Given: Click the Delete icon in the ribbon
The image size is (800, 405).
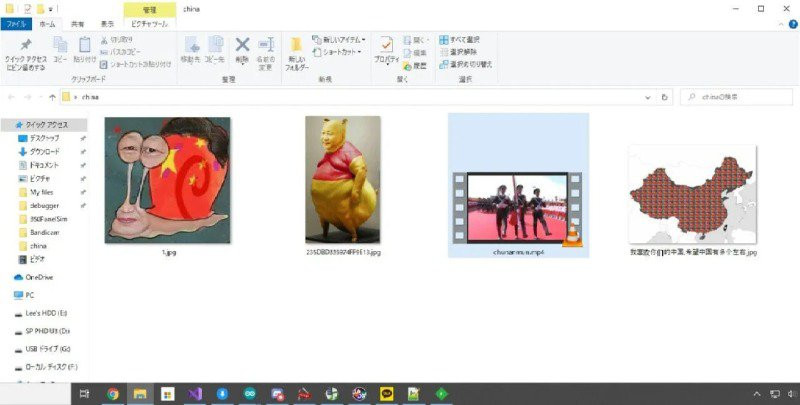Looking at the screenshot, I should (x=242, y=49).
